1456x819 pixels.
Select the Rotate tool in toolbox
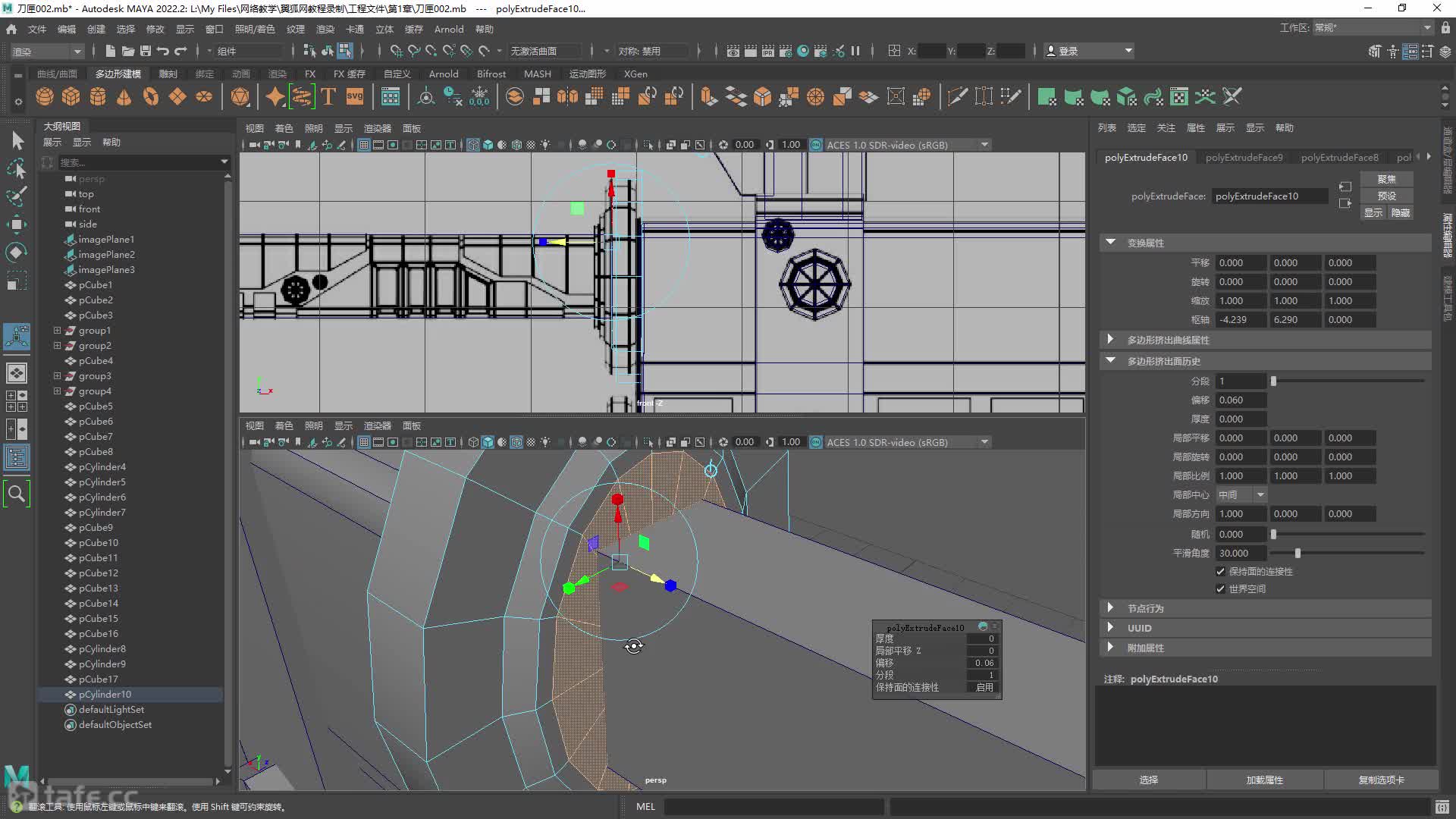(17, 252)
